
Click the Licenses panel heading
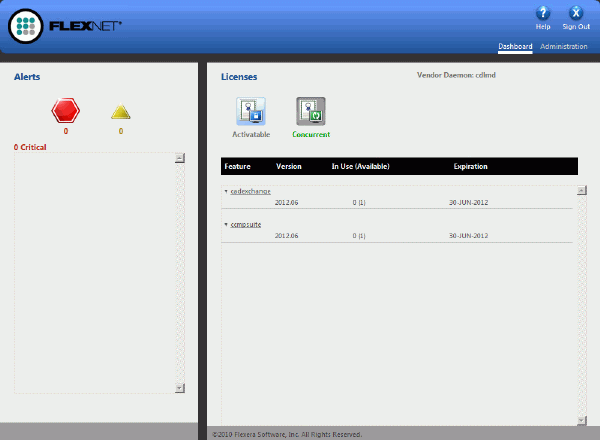(x=239, y=77)
